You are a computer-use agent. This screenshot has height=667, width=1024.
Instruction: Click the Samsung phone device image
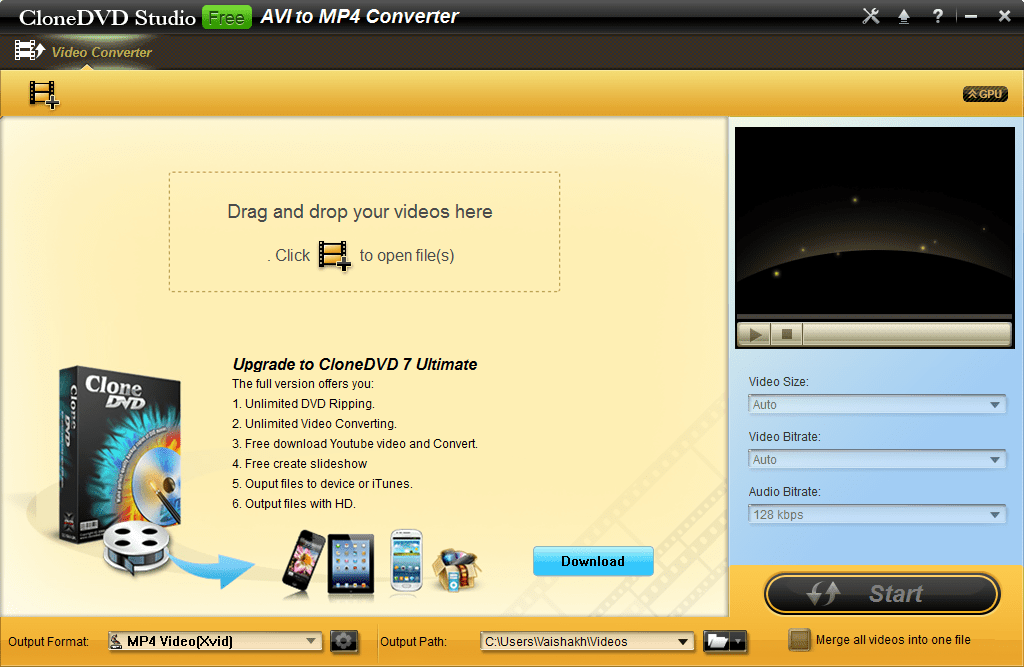406,560
